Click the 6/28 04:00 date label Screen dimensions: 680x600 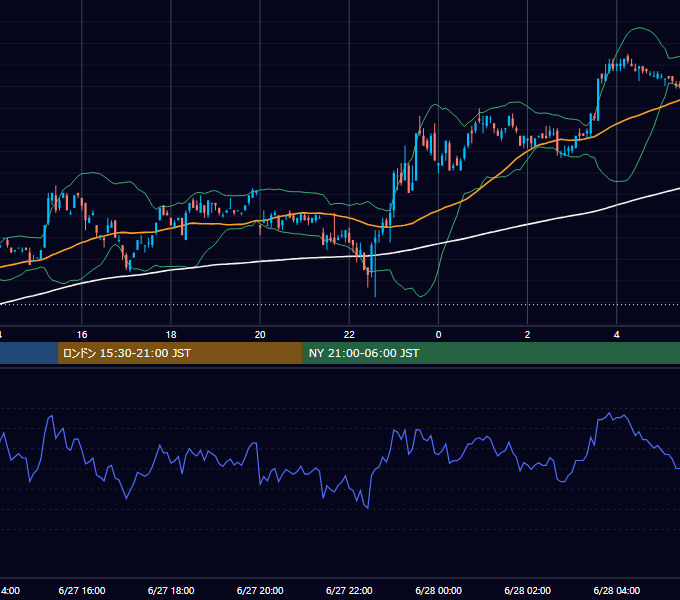[x=617, y=590]
